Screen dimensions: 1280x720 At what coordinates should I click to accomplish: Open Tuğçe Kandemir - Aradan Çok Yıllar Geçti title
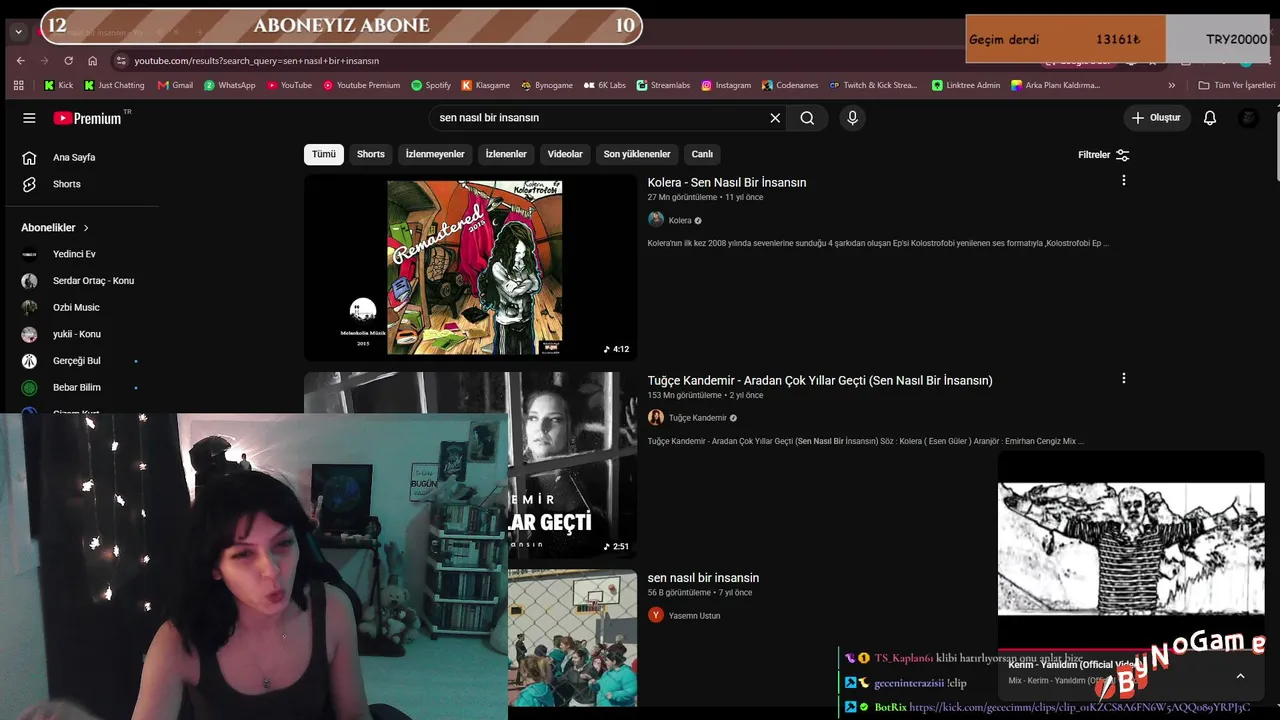click(820, 380)
